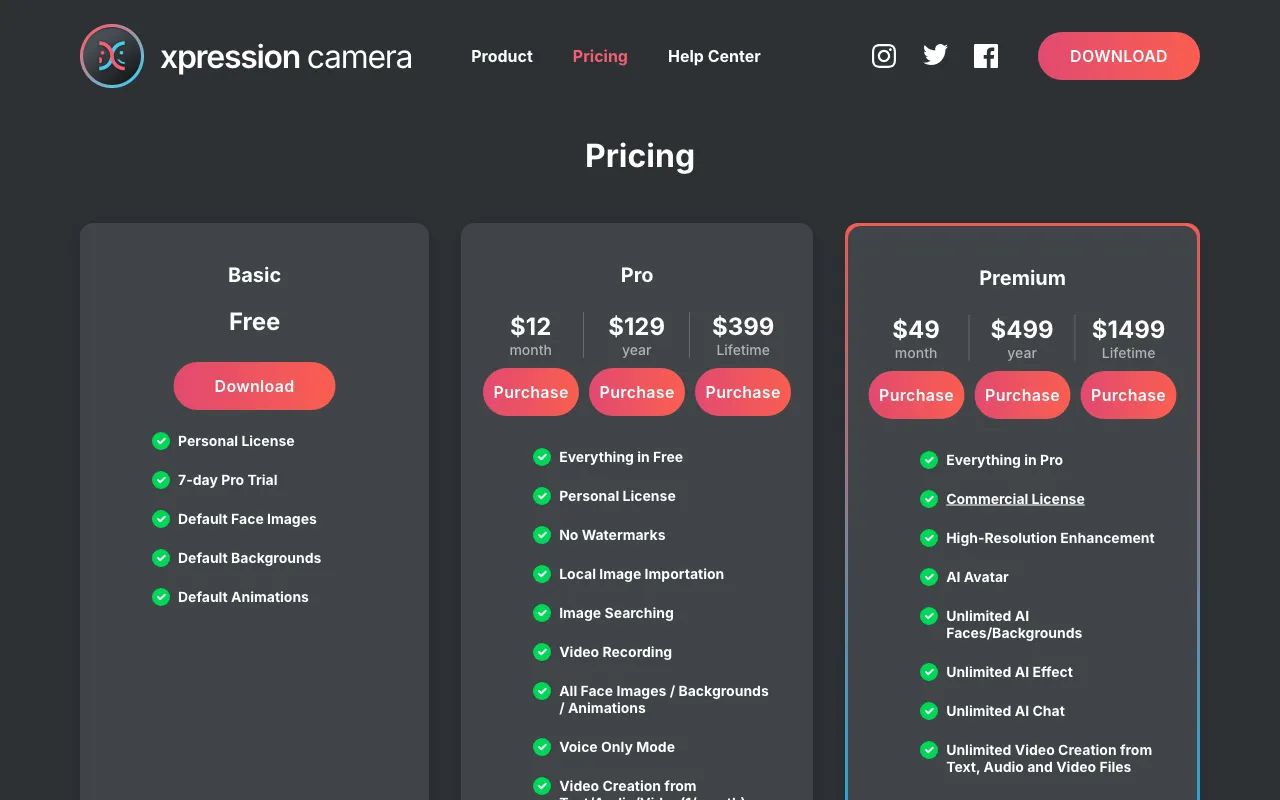Click check icon beside Everything in Free
Screen dimensions: 1280x800
[x=542, y=457]
